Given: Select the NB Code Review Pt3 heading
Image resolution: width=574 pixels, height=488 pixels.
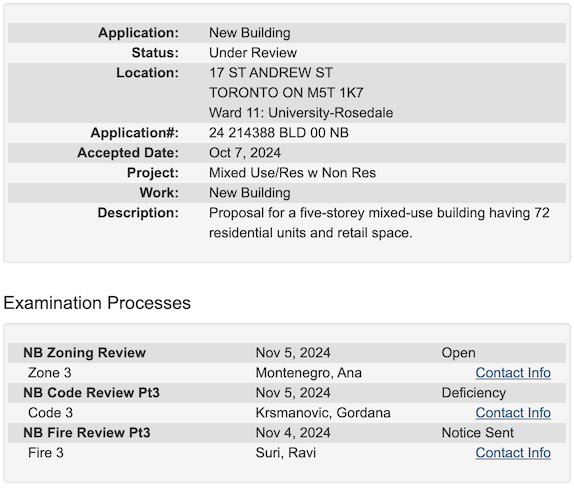Looking at the screenshot, I should coord(91,392).
